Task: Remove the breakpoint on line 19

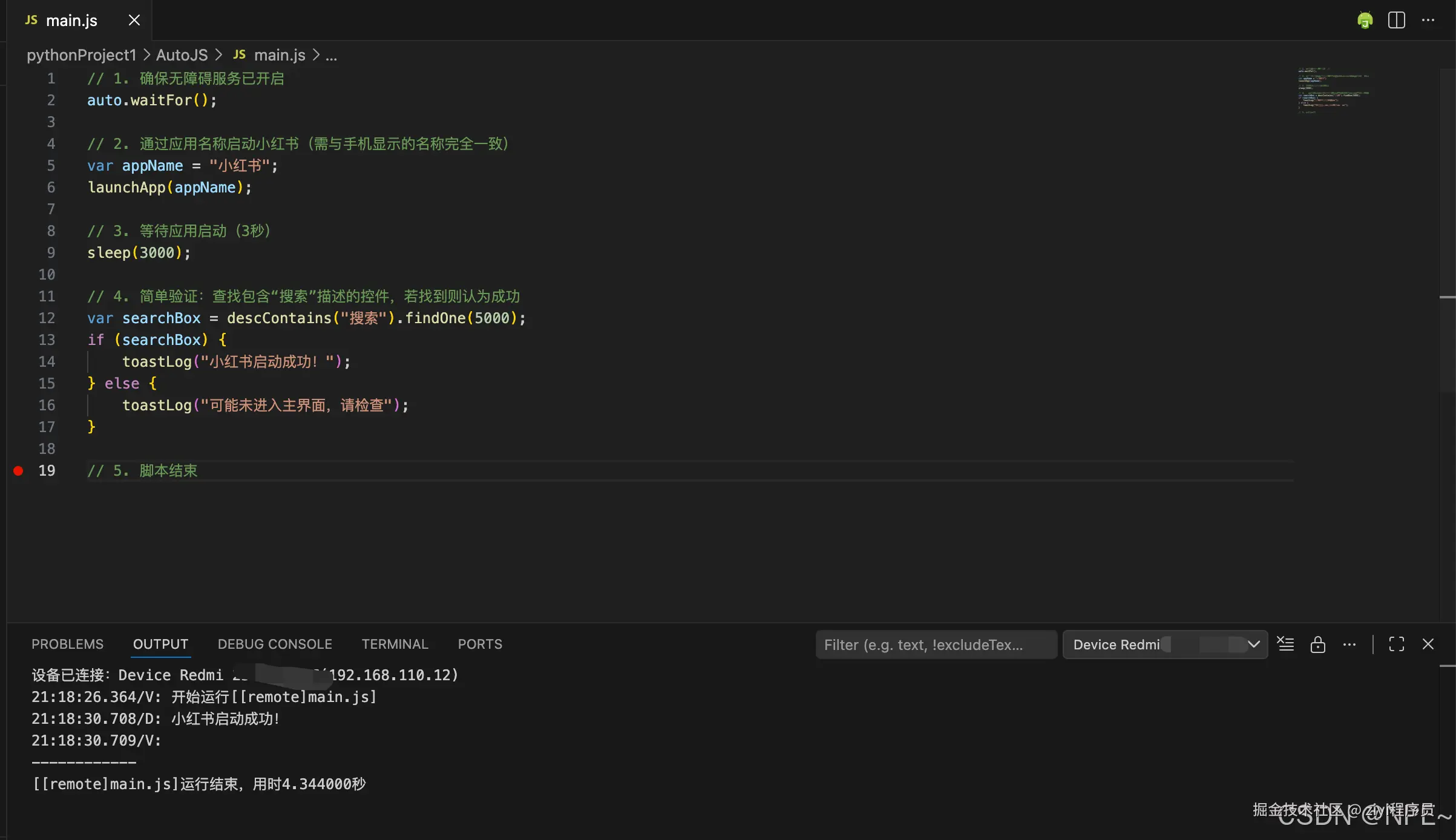Action: pos(18,470)
